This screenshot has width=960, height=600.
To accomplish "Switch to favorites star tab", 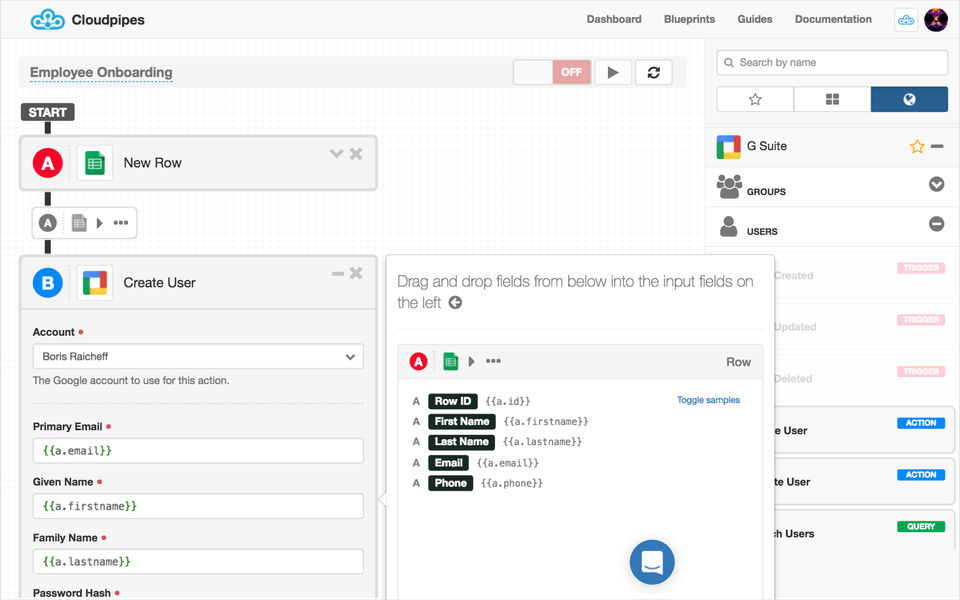I will 755,99.
